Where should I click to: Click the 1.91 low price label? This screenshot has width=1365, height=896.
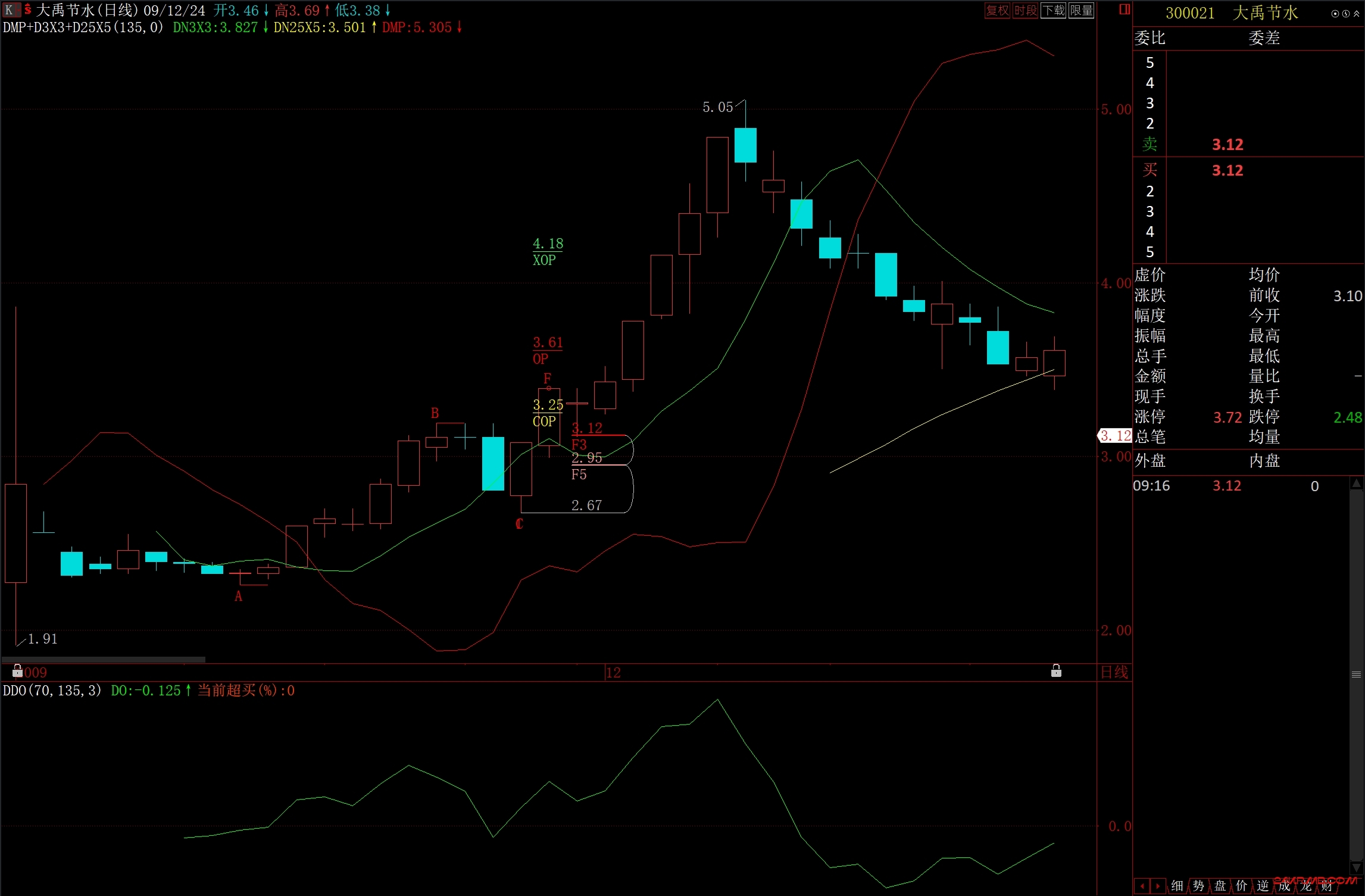click(43, 639)
